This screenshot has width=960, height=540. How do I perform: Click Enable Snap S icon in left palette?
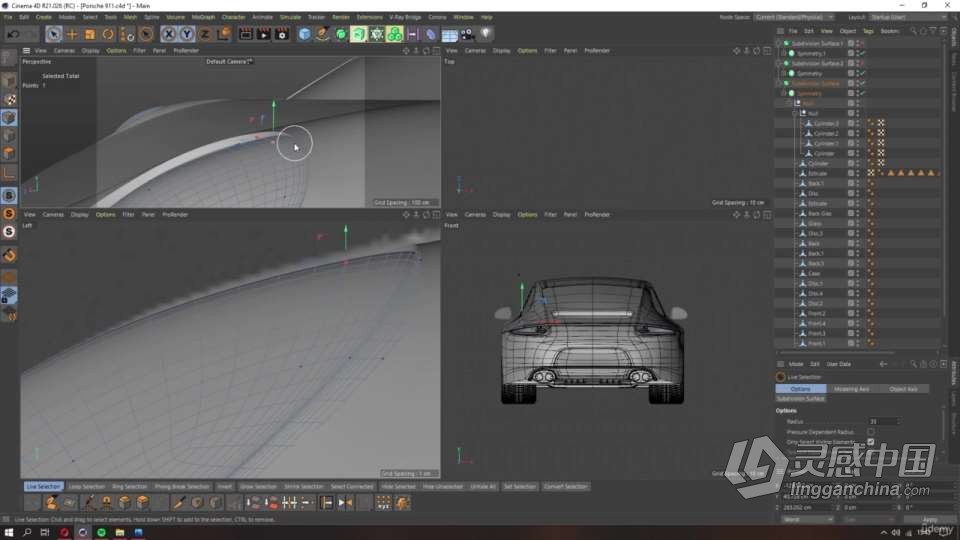tap(9, 195)
